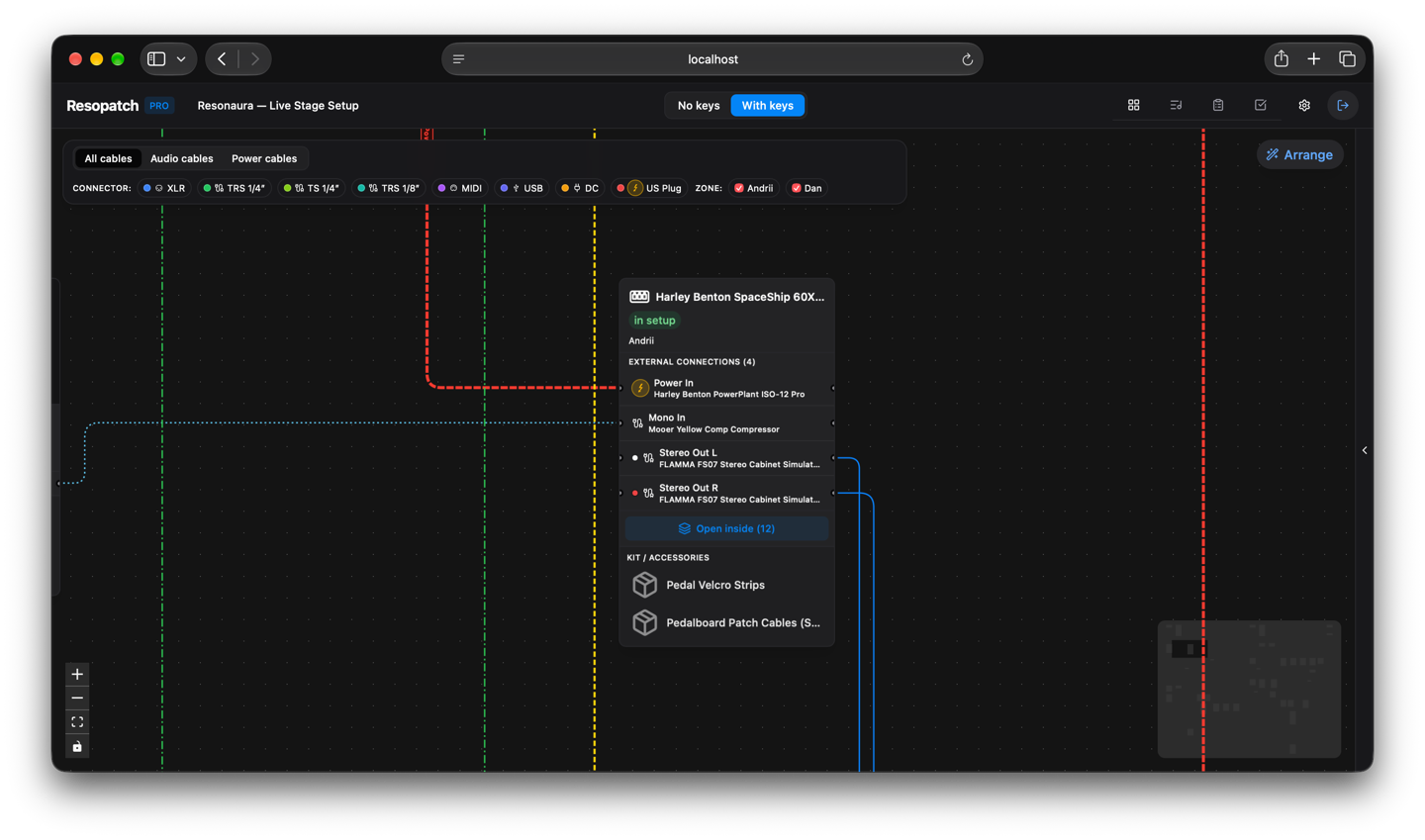Image resolution: width=1425 pixels, height=840 pixels.
Task: Select the With keys option
Action: click(768, 105)
